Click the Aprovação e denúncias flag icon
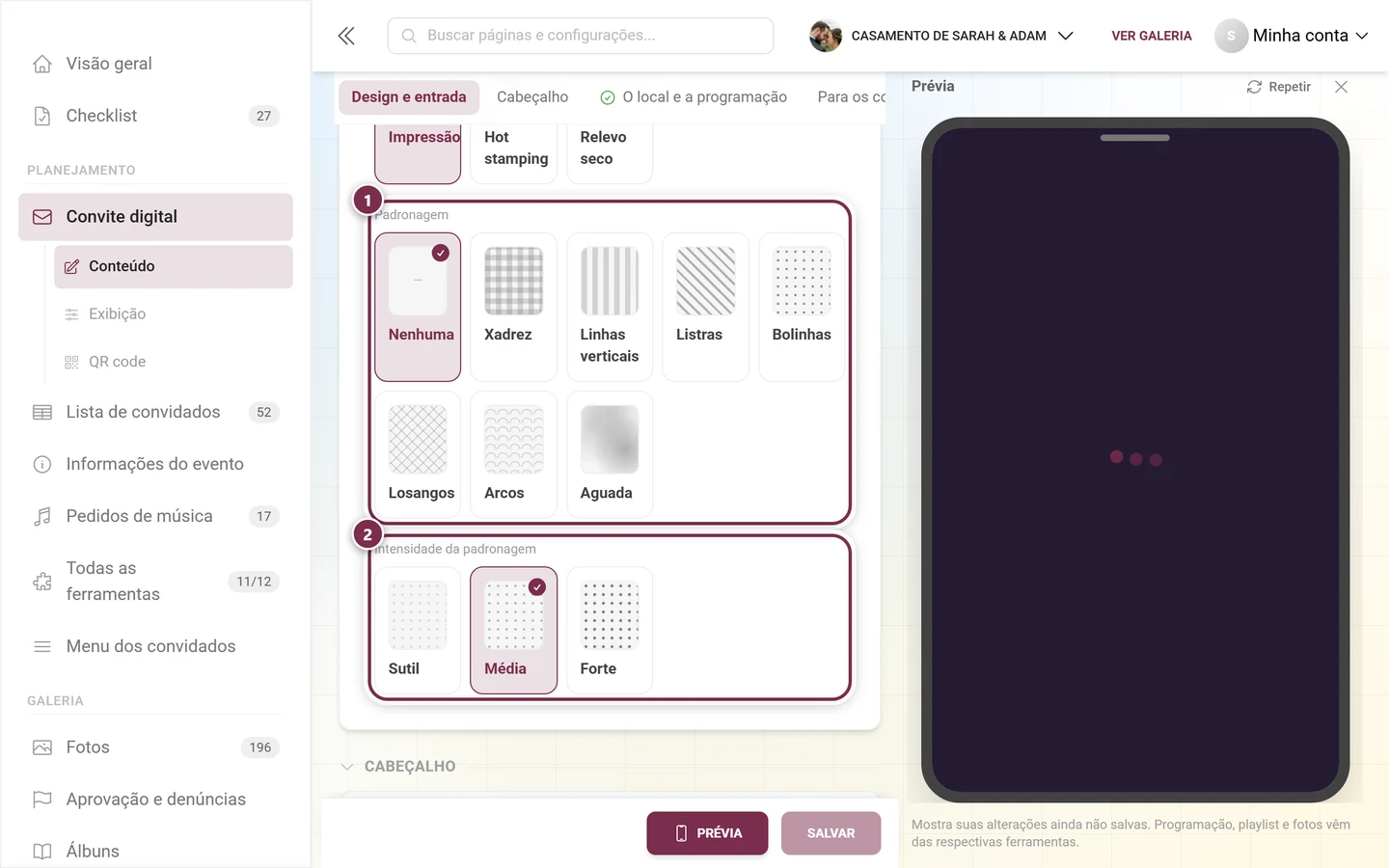The width and height of the screenshot is (1389, 868). coord(42,800)
